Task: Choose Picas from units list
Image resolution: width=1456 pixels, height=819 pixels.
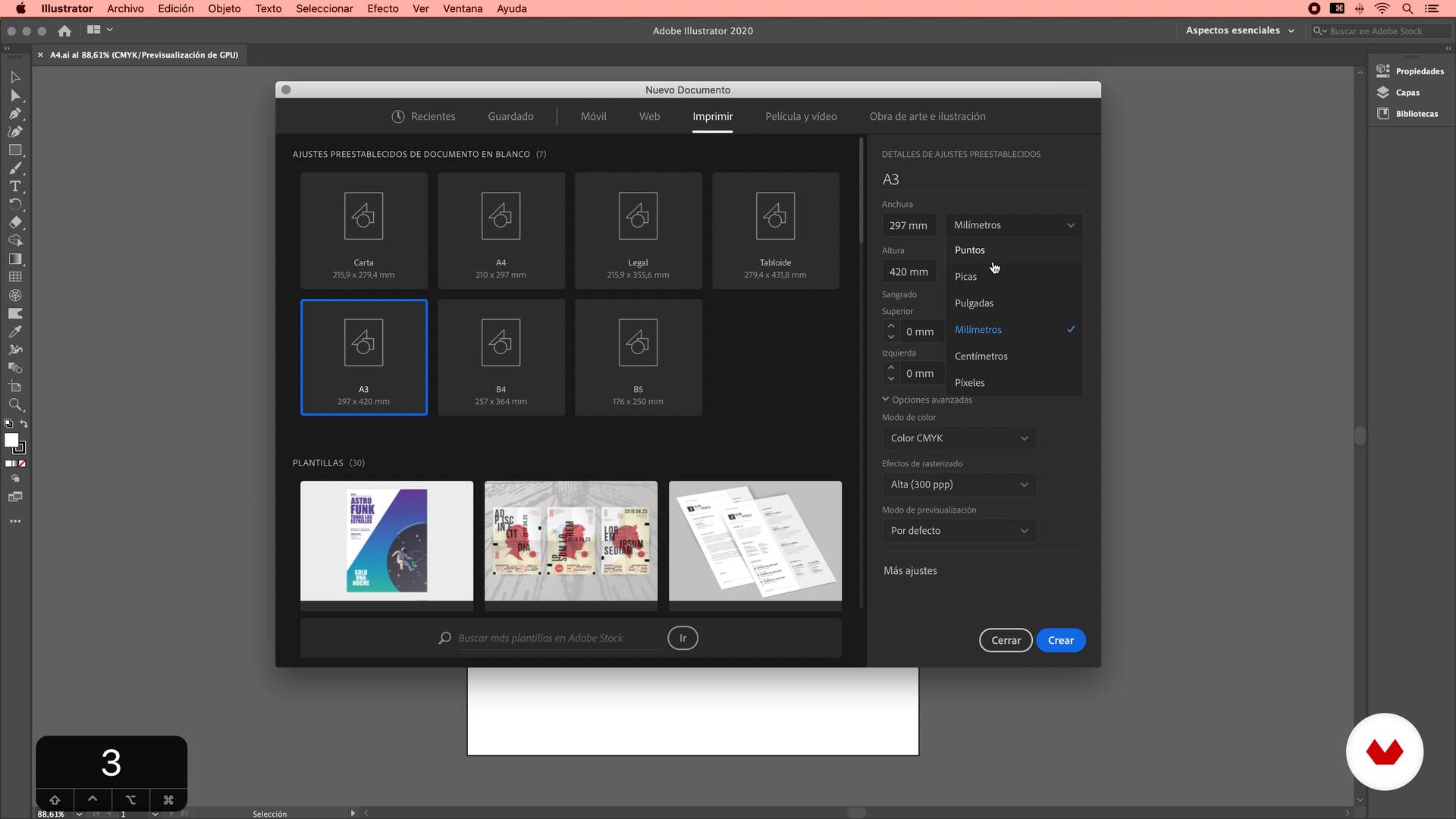Action: pos(1014,277)
